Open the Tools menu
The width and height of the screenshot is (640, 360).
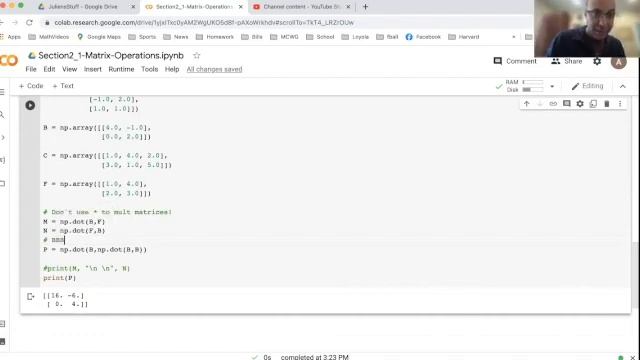click(x=149, y=69)
